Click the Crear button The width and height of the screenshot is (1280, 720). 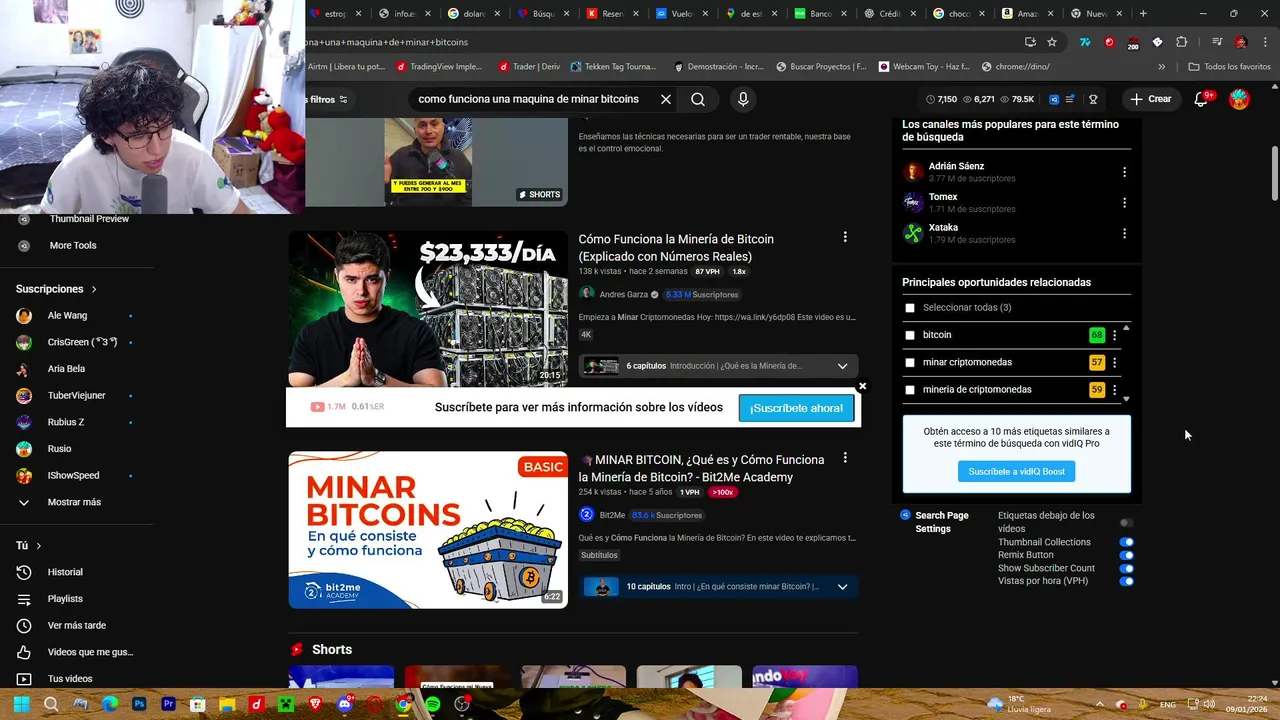(x=1150, y=99)
